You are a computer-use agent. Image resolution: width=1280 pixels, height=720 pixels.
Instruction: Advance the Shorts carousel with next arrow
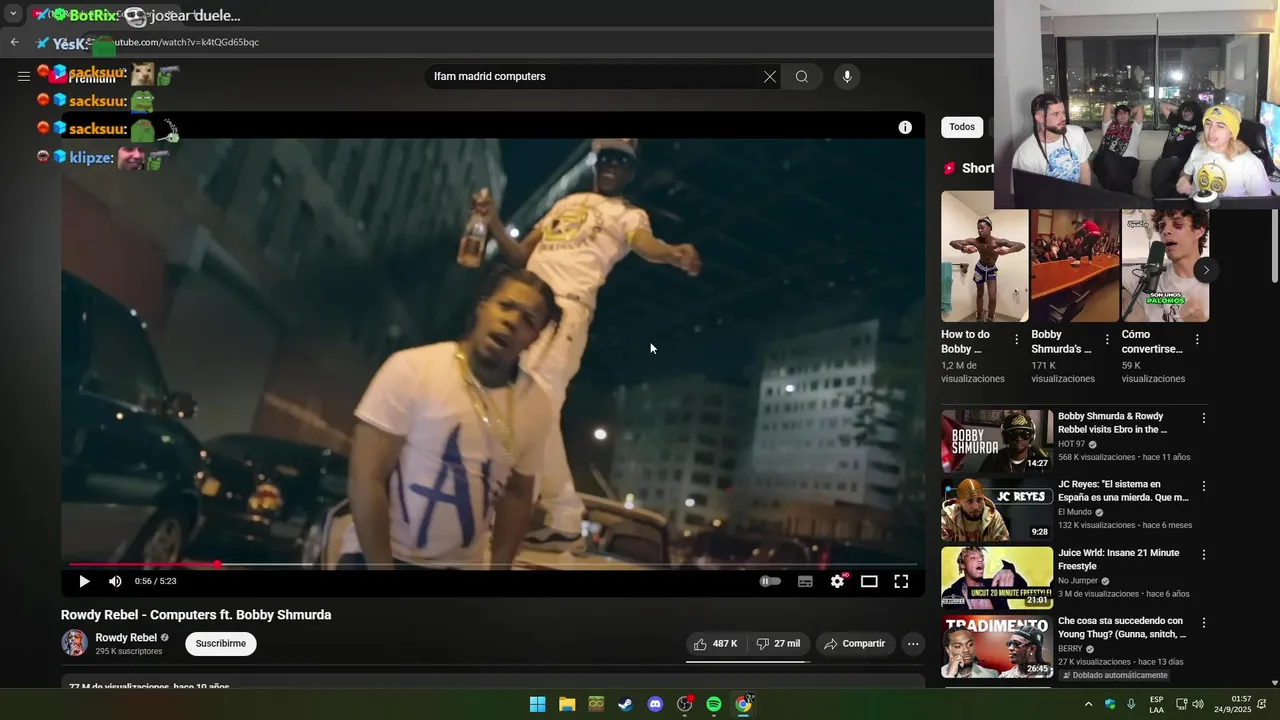(1206, 270)
